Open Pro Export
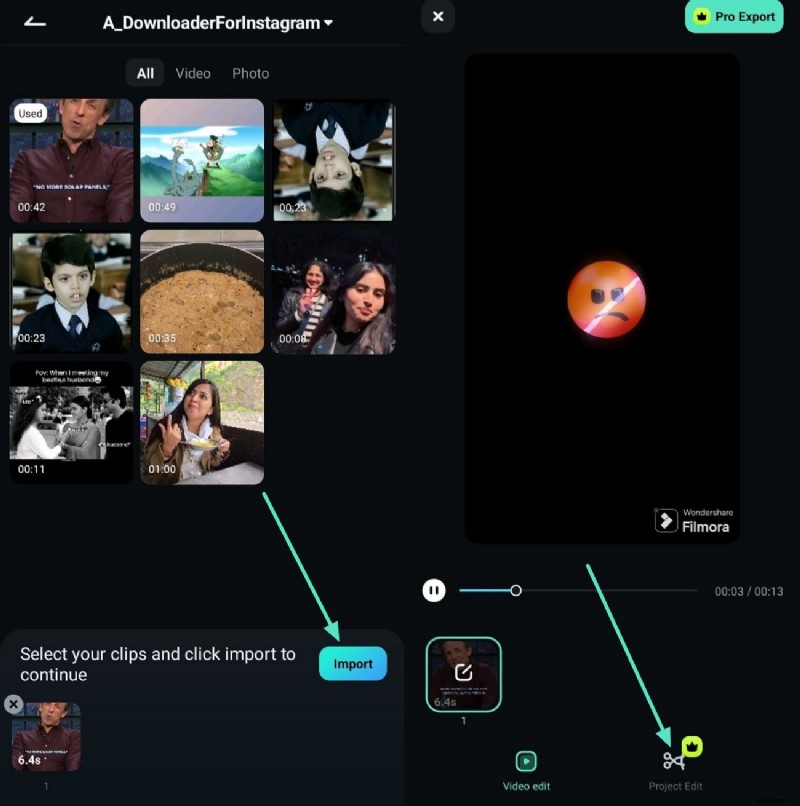The height and width of the screenshot is (806, 800). 733,17
